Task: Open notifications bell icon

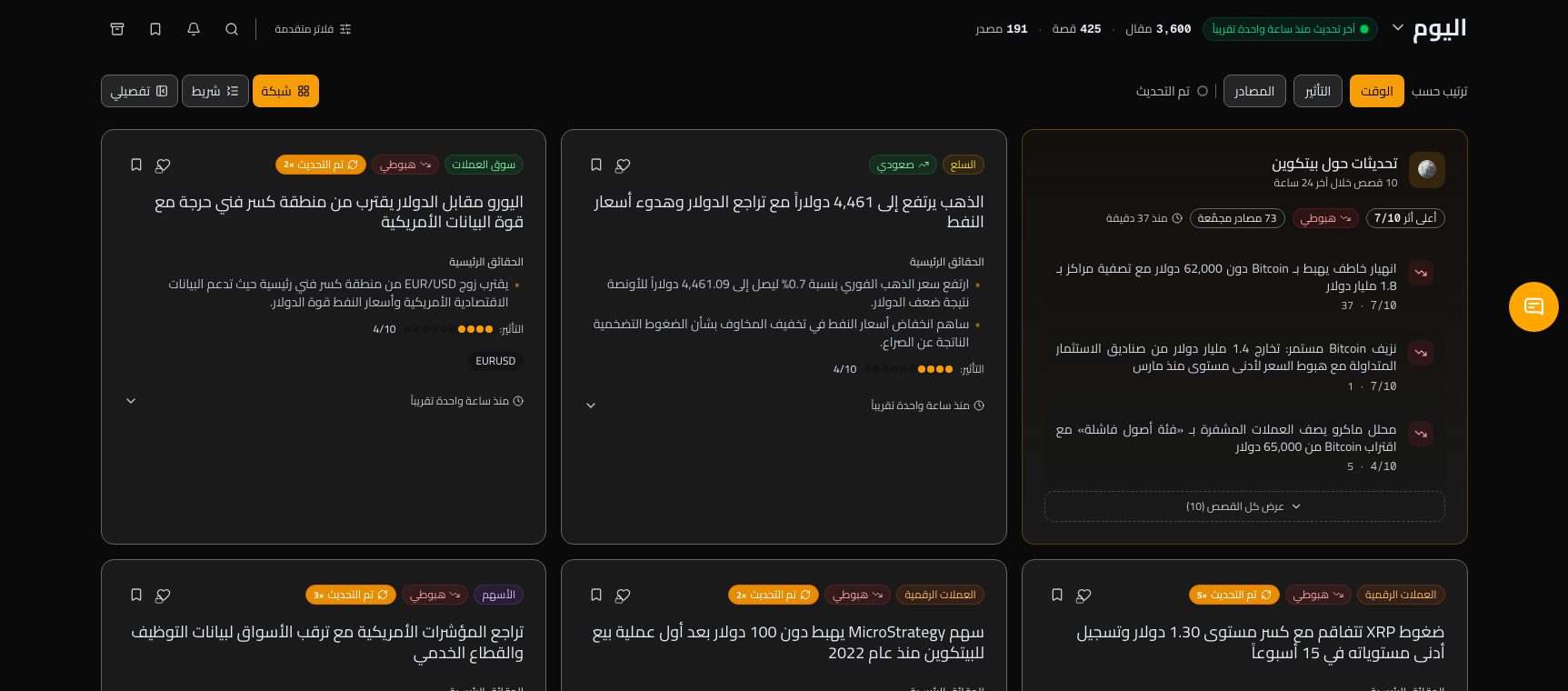Action: (x=194, y=29)
